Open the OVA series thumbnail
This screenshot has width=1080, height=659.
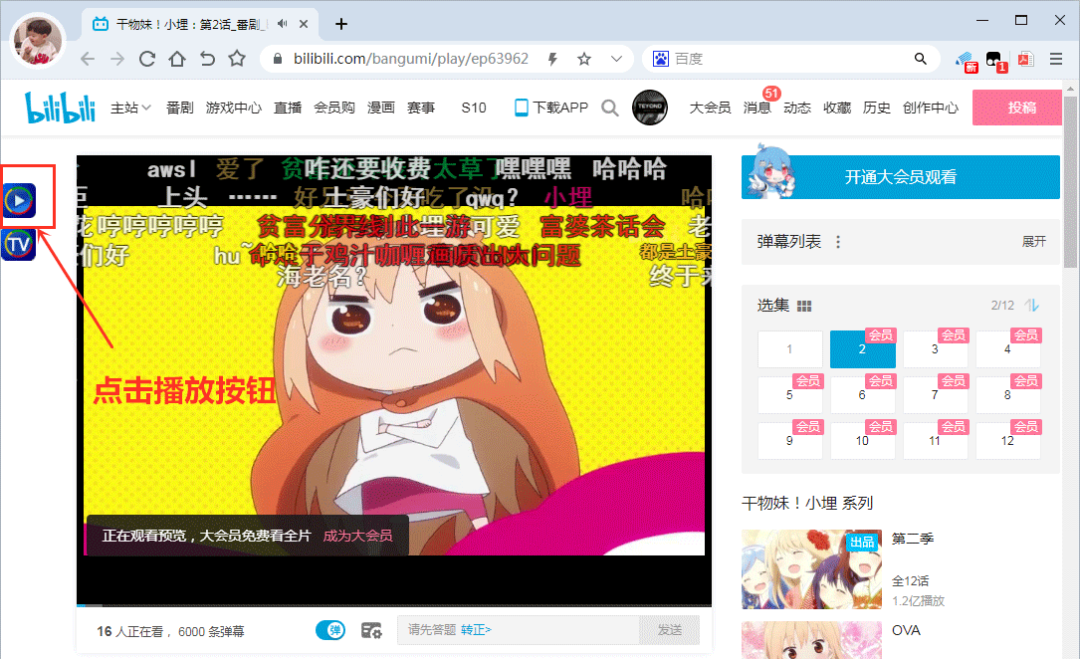811,640
